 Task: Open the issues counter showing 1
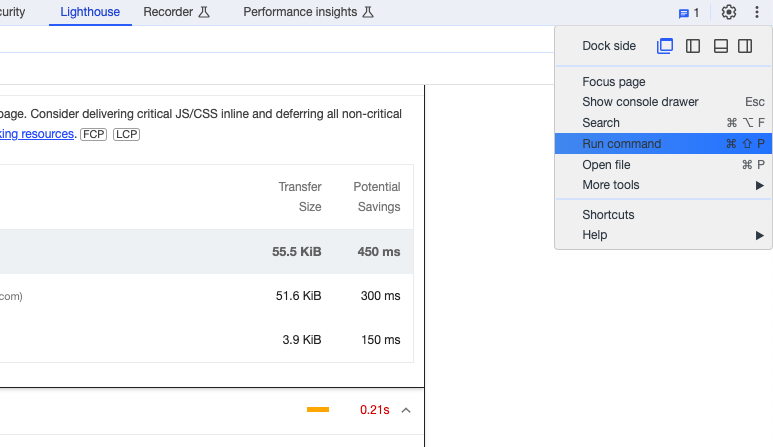(x=689, y=13)
